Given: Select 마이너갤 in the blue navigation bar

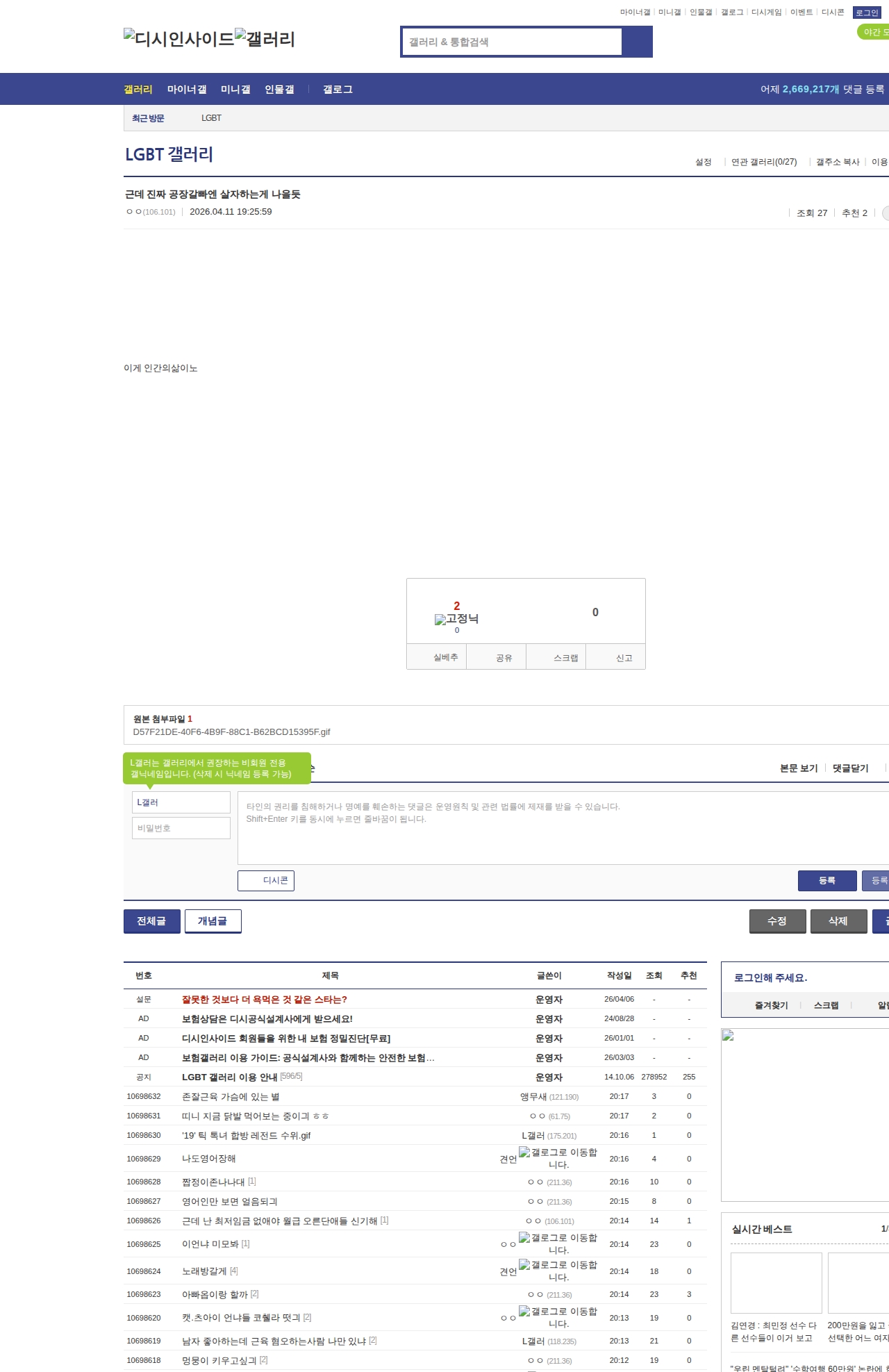Looking at the screenshot, I should pyautogui.click(x=187, y=89).
